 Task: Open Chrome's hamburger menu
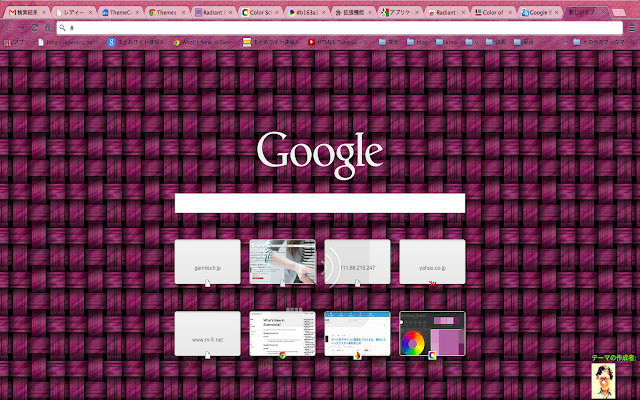[x=631, y=28]
